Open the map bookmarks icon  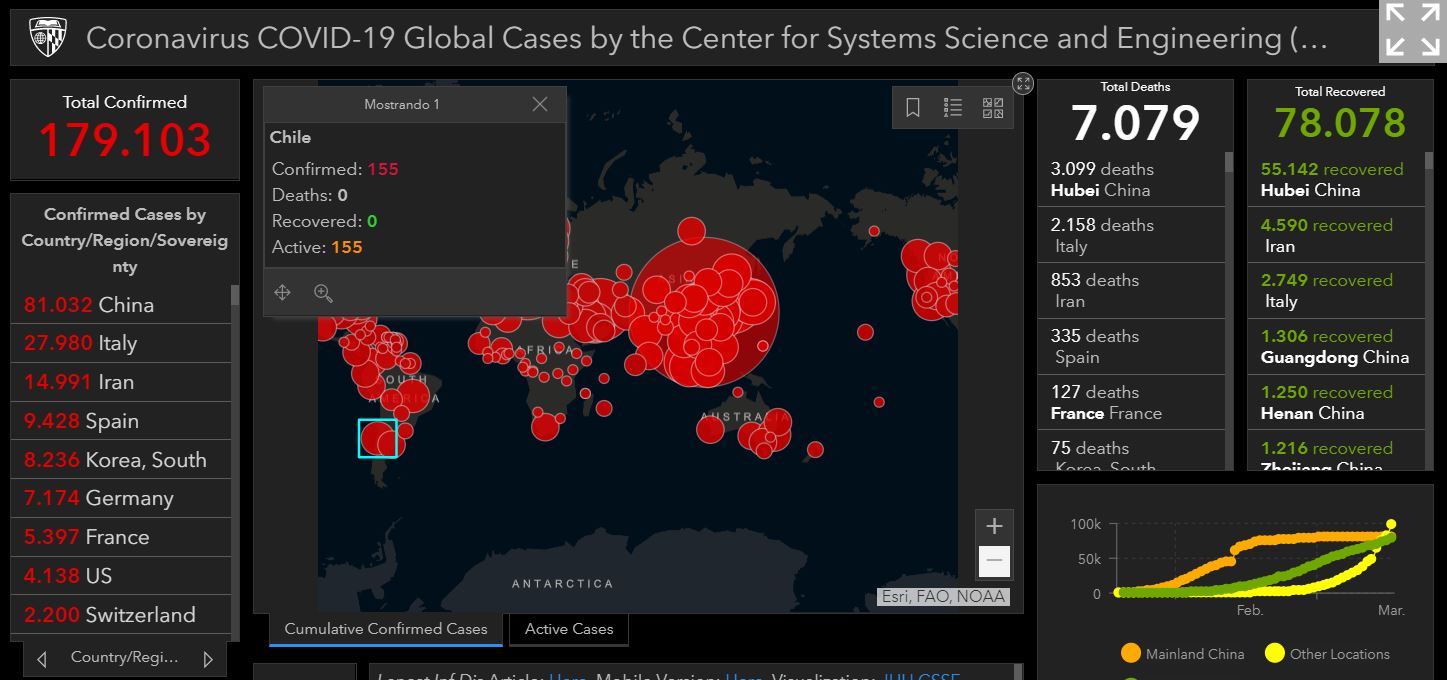point(913,108)
